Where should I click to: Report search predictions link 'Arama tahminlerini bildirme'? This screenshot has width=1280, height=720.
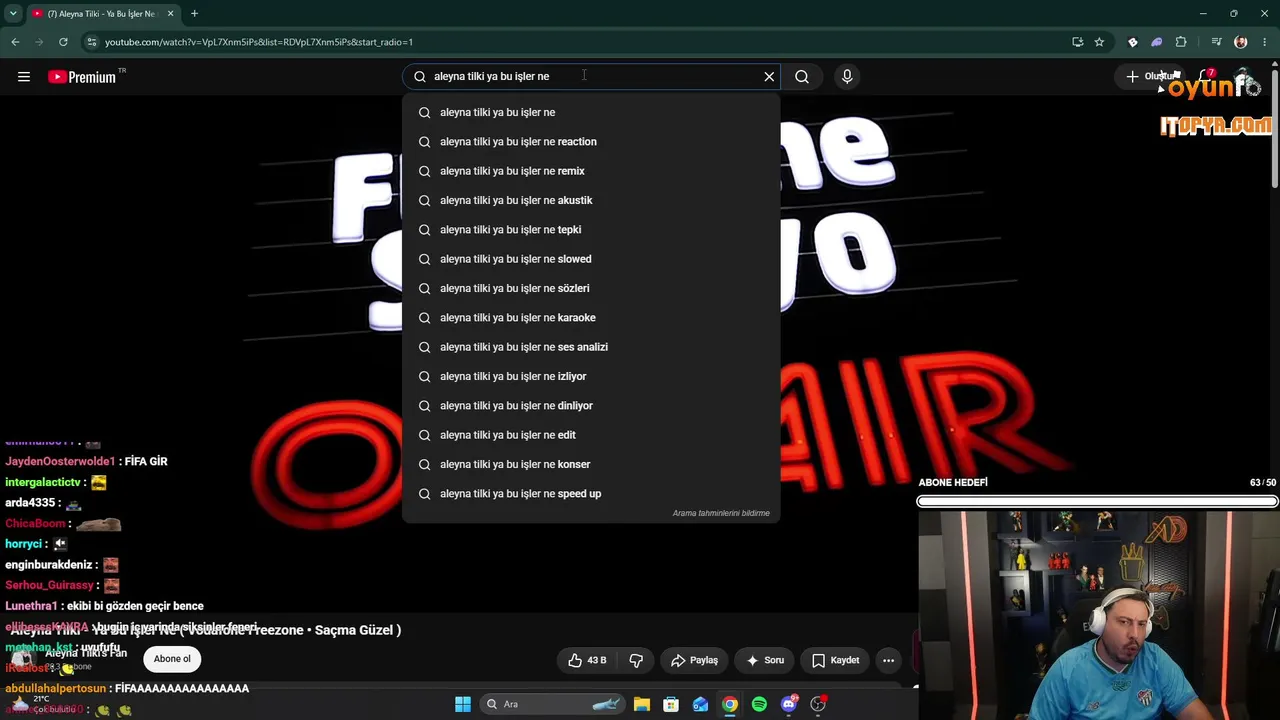pos(721,513)
